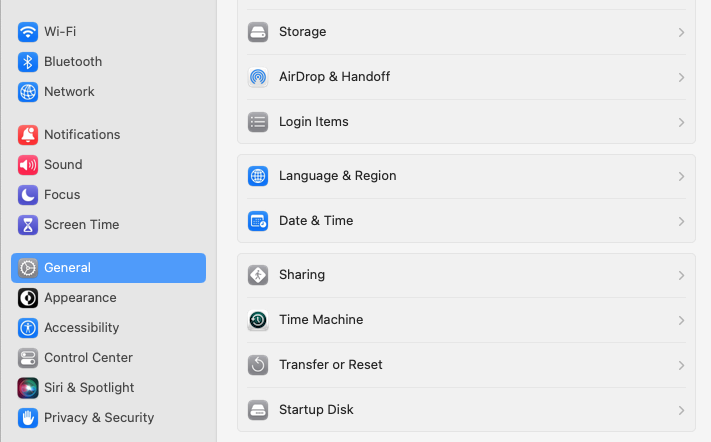Open Language & Region settings
Viewport: 711px width, 442px height.
(x=337, y=176)
